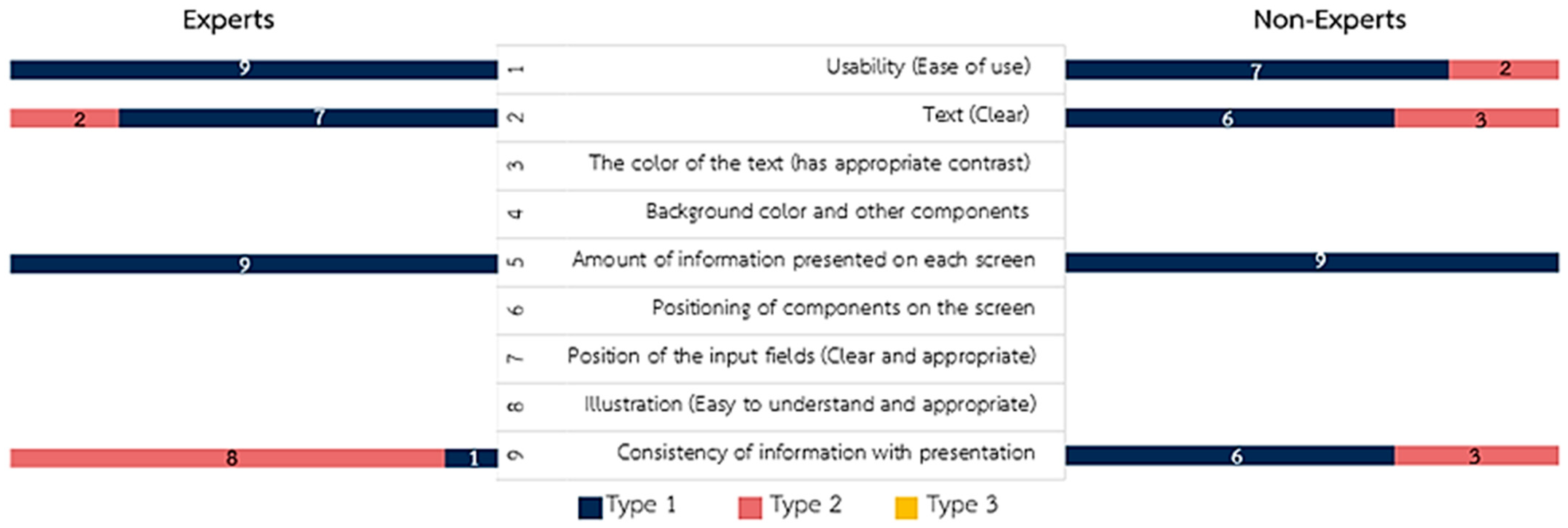Viewport: 1568px width, 528px height.
Task: Select the navy Non-Experts Usability segment
Action: tap(1256, 70)
